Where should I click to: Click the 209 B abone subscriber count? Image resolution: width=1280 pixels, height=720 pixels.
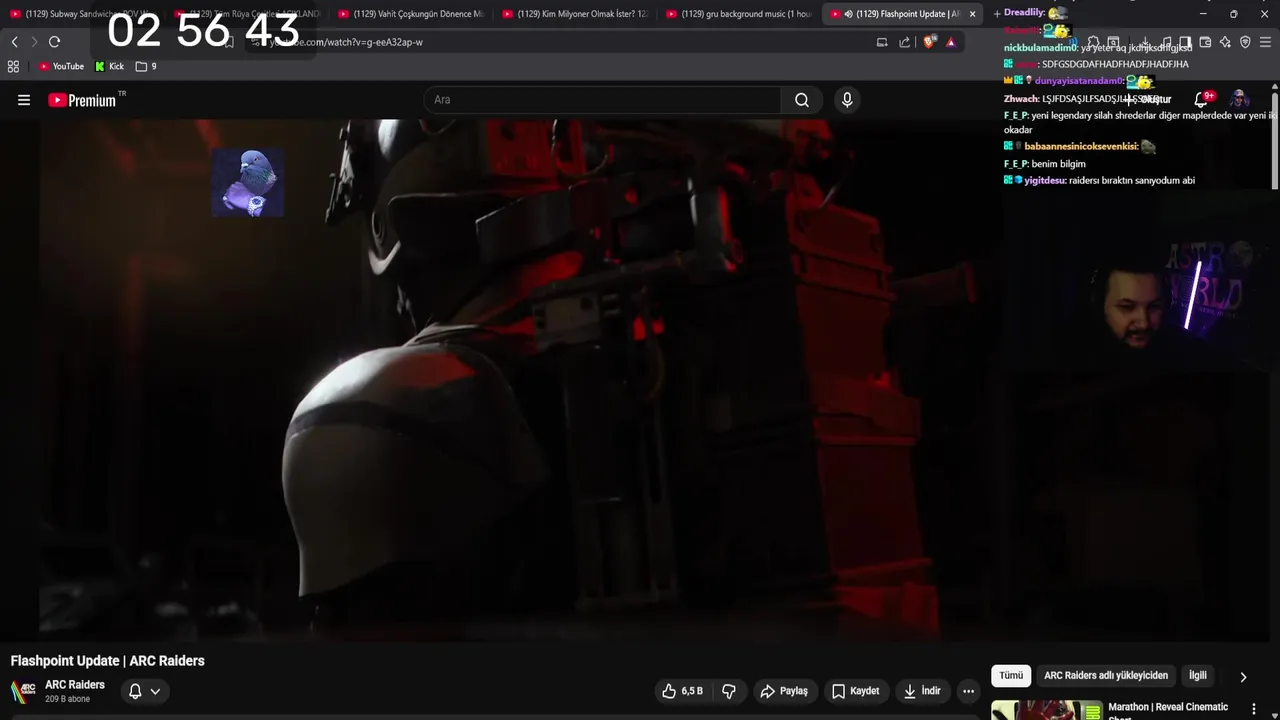pyautogui.click(x=67, y=699)
